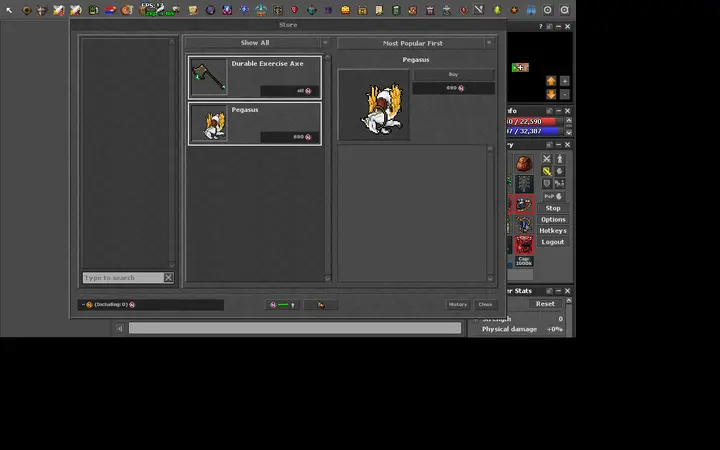Click the dark purple orb toolbar icon
Screen dimensions: 720x450
point(210,10)
